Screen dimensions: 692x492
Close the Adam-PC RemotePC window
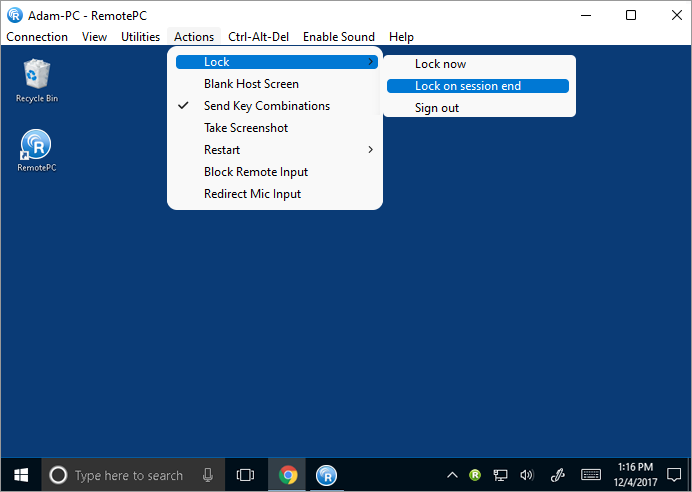tap(677, 15)
